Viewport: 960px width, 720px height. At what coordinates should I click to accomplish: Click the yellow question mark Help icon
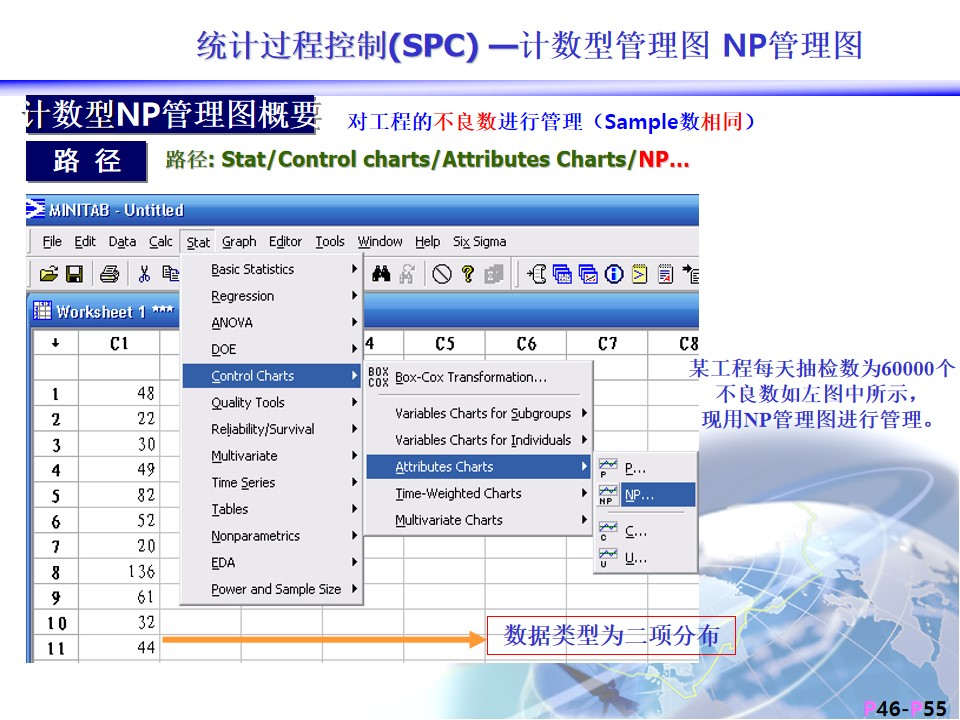[x=467, y=274]
